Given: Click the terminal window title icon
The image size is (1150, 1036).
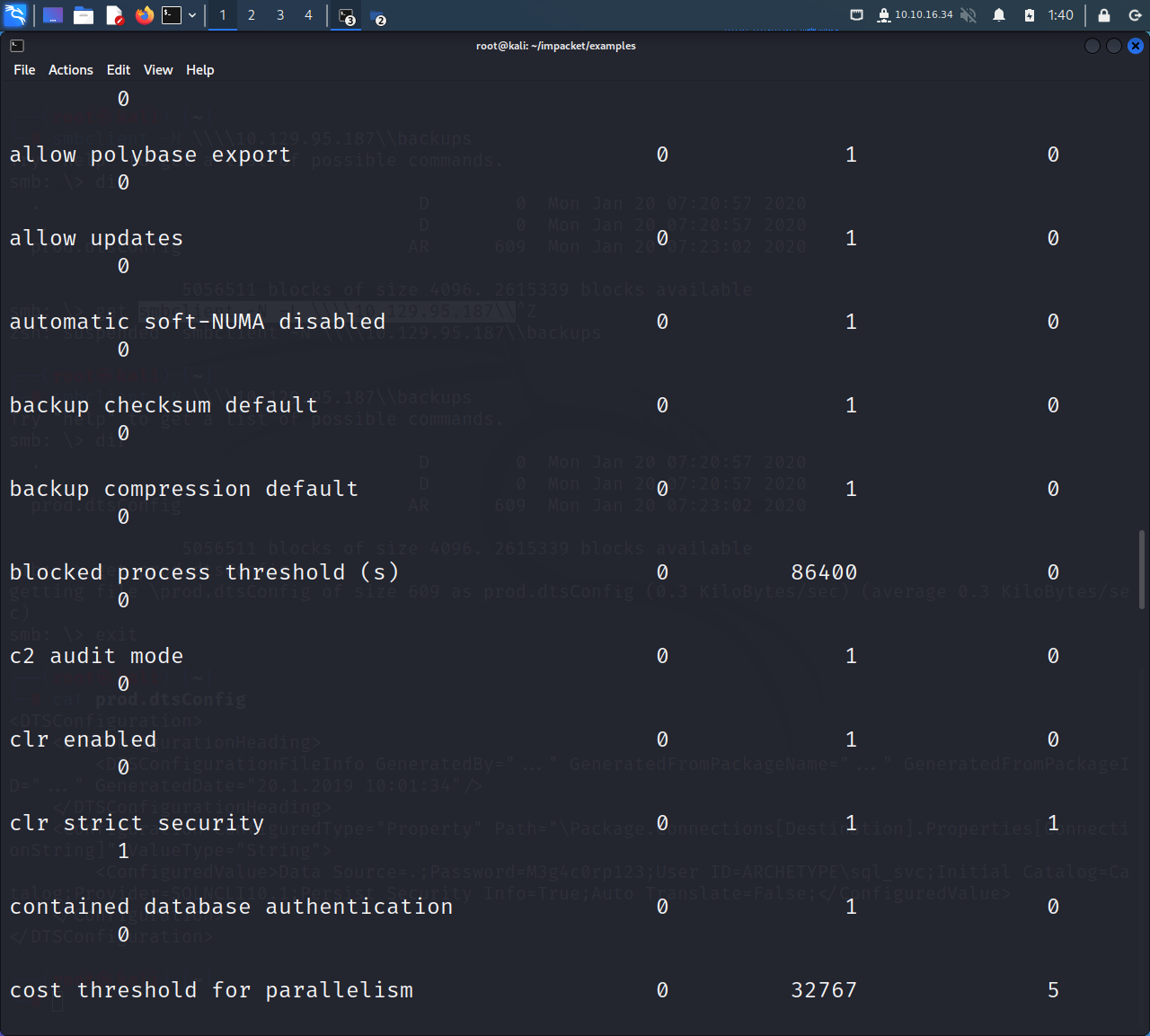Looking at the screenshot, I should tap(17, 46).
